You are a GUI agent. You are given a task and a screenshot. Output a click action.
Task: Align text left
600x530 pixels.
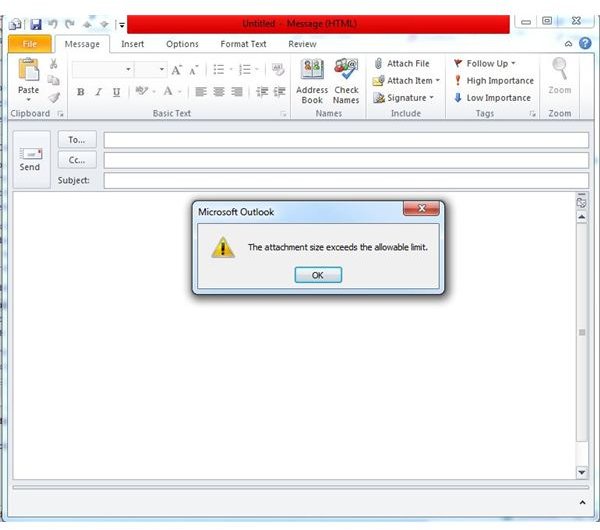[201, 92]
